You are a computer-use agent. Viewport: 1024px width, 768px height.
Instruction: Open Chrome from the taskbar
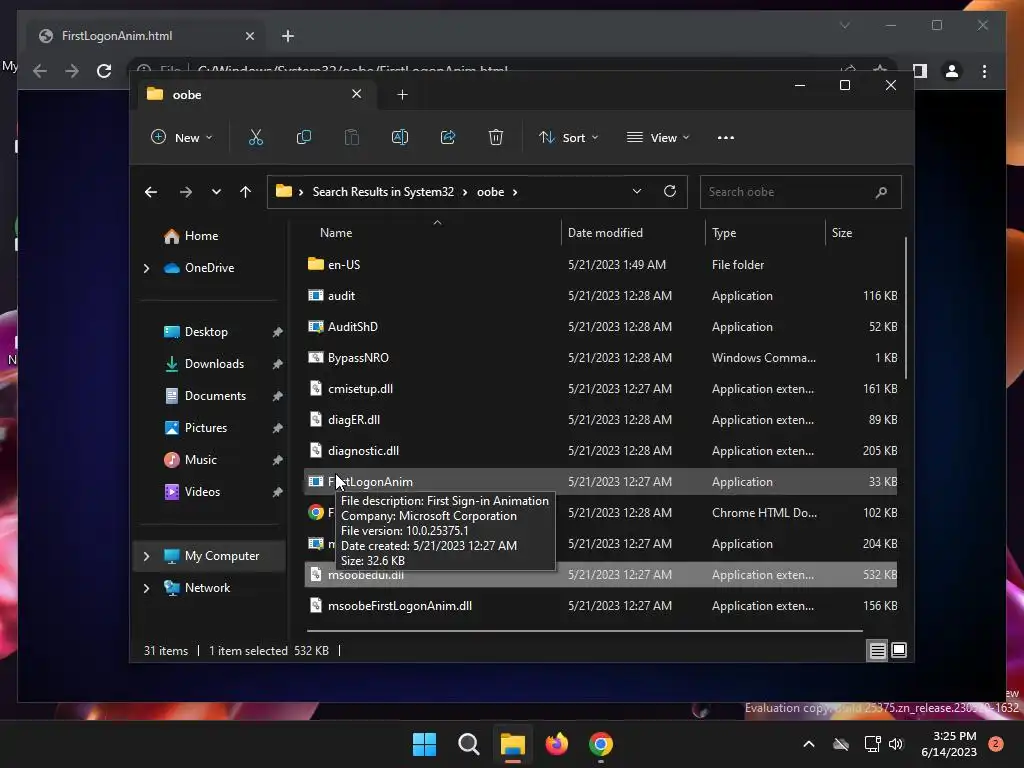600,744
